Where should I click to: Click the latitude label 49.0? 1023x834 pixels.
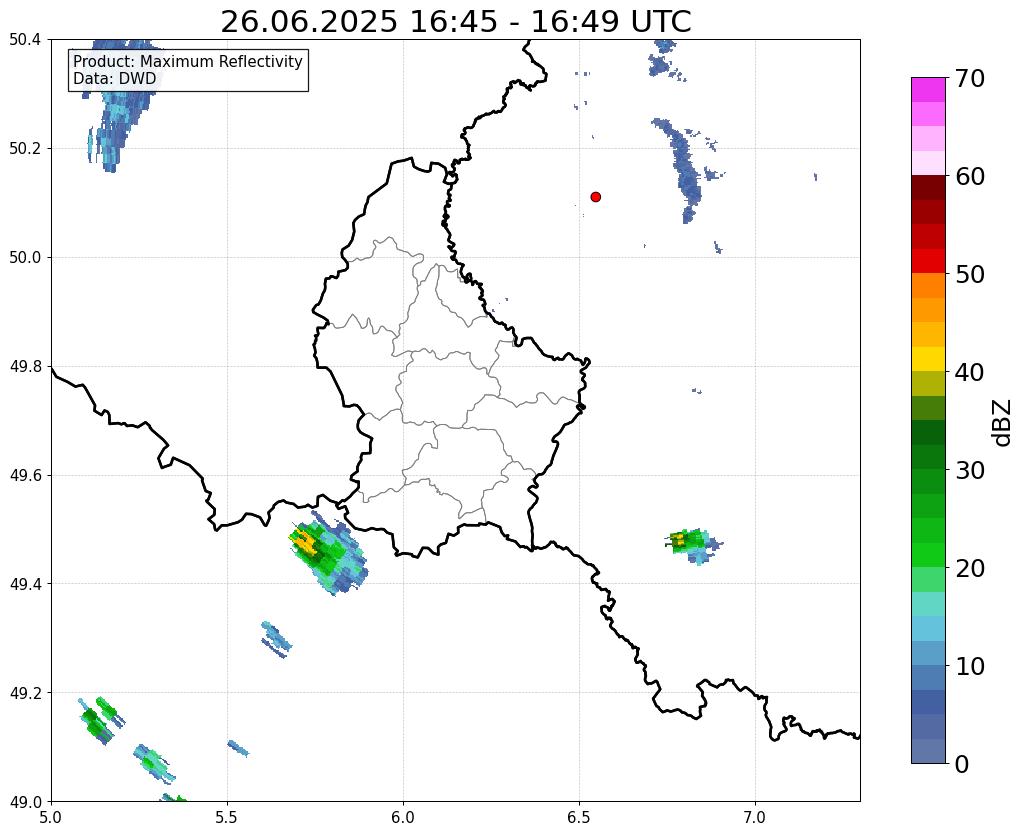25,802
